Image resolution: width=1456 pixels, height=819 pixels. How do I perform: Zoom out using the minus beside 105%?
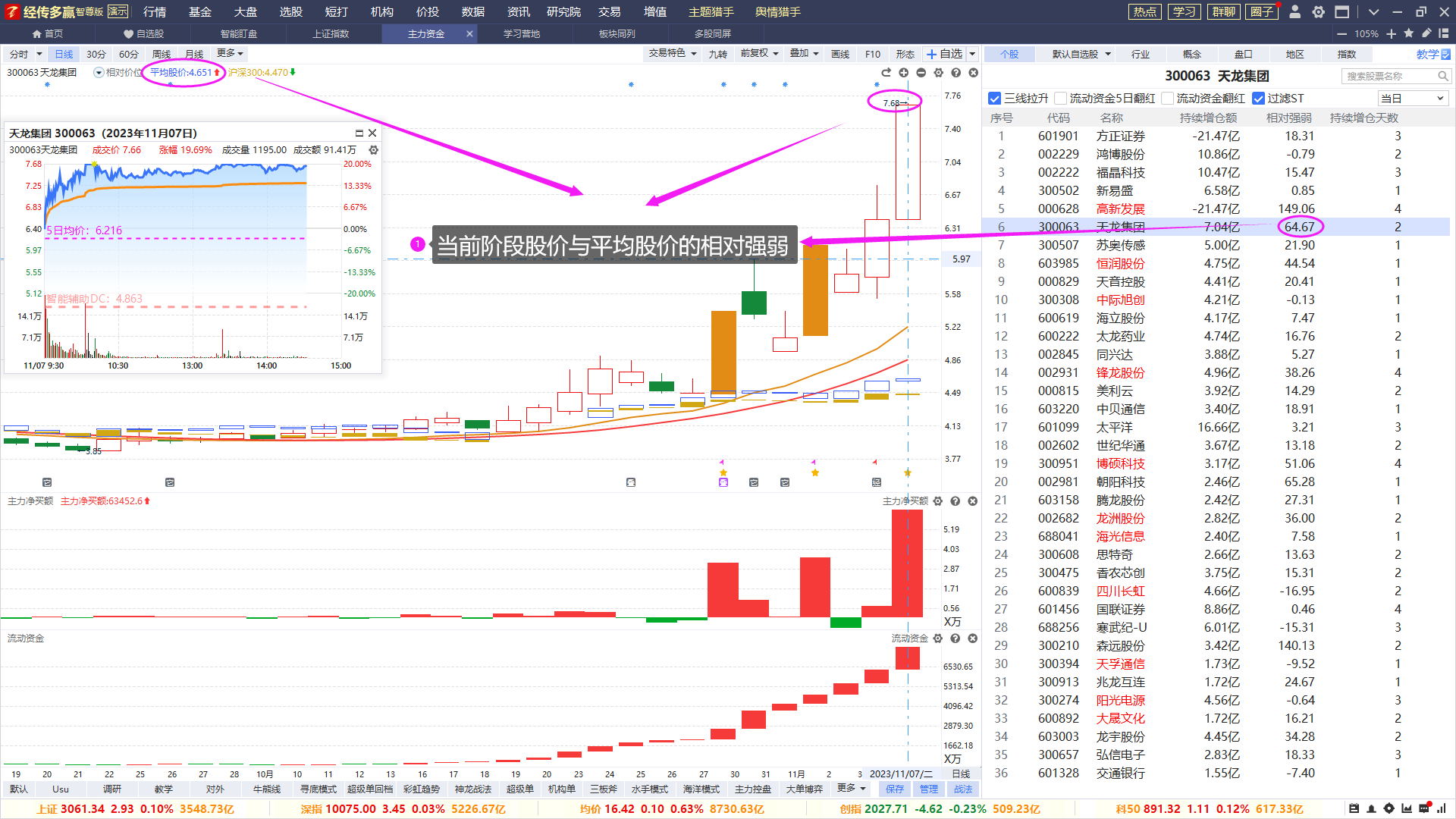[1341, 33]
